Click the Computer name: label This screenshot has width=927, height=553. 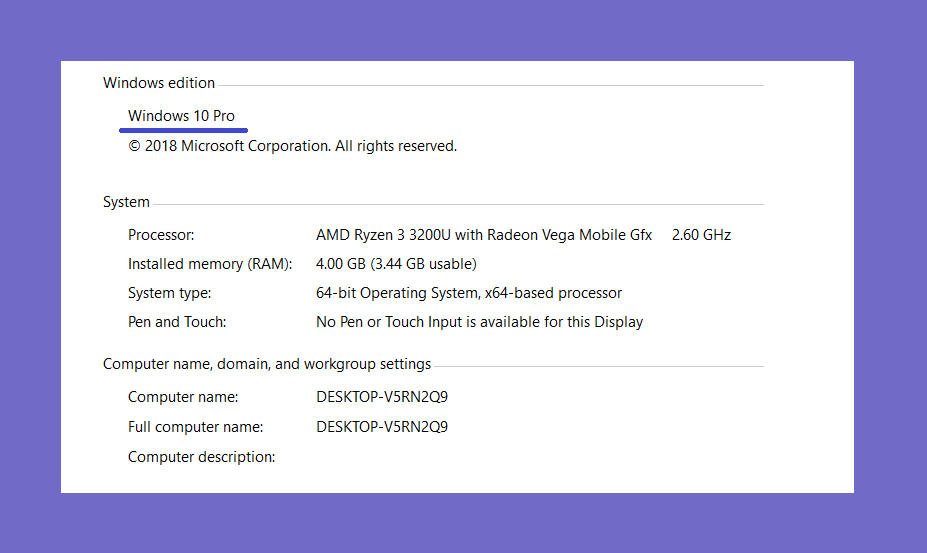[x=183, y=397]
